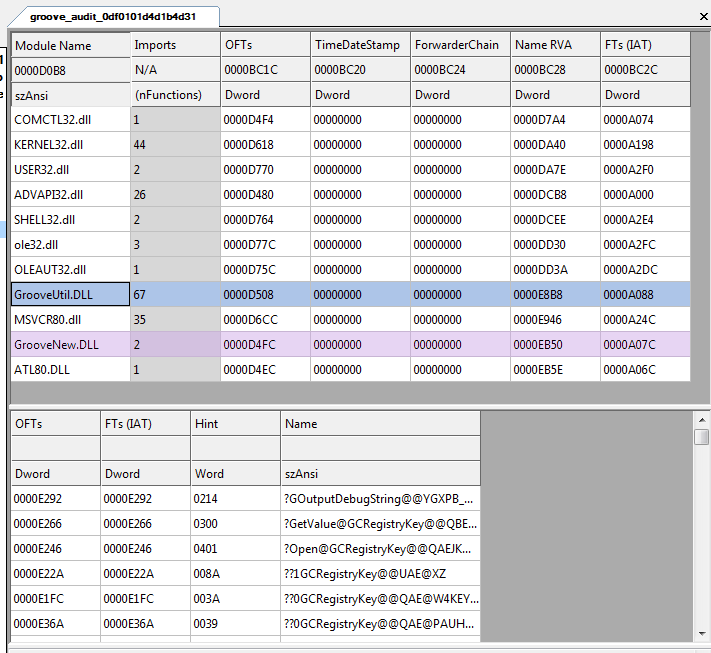Click imports count 44 for KERNEL32.dll
711x653 pixels.
pyautogui.click(x=175, y=145)
